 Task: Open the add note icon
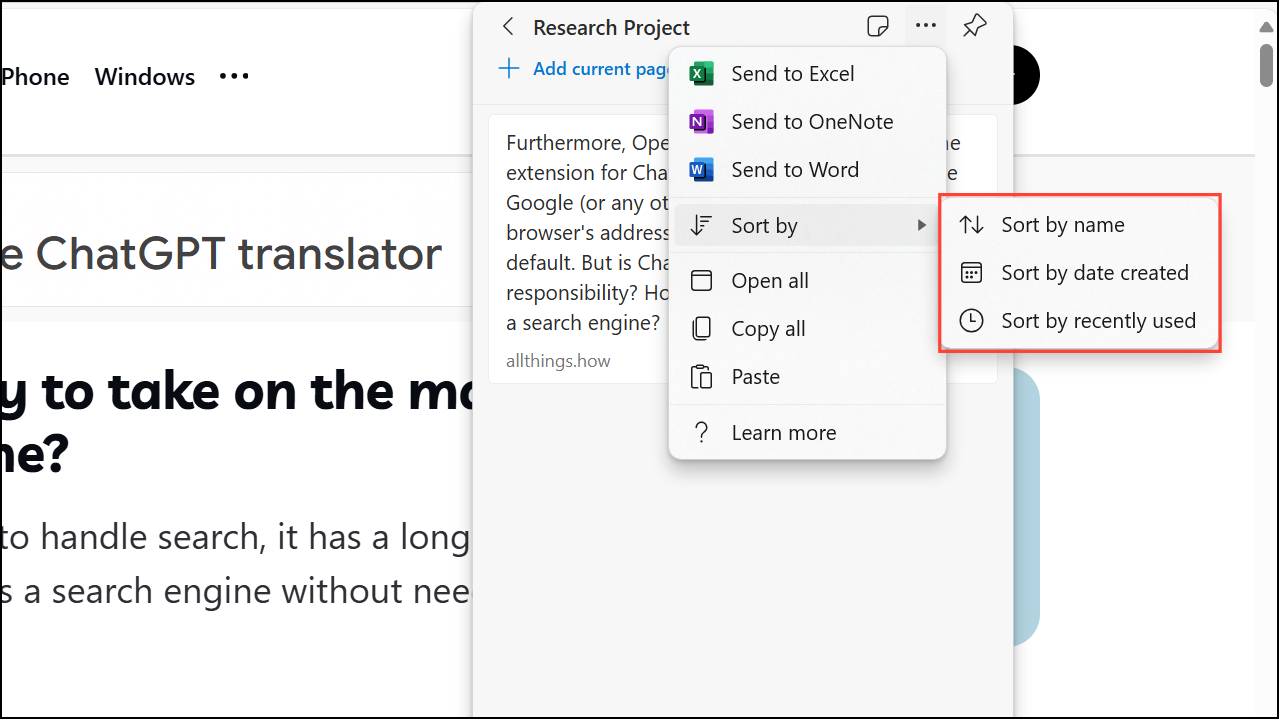[x=877, y=27]
